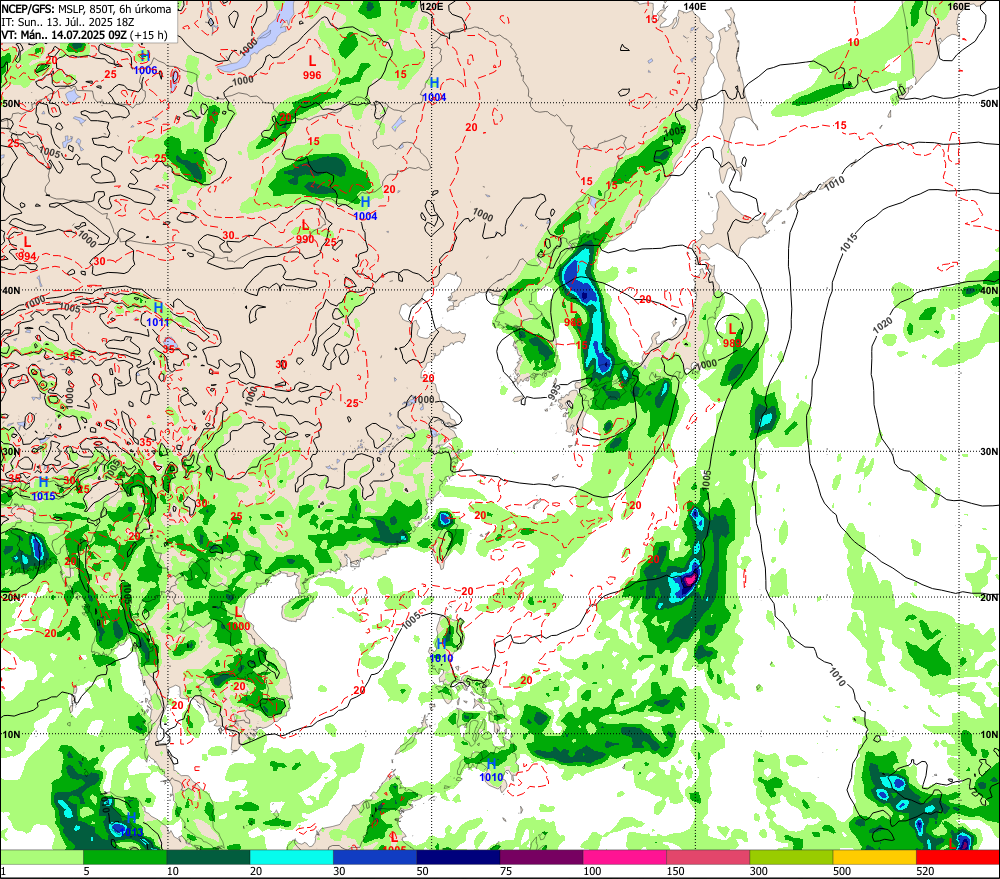Click the L 988 low over Korea
The height and width of the screenshot is (879, 1000).
tap(573, 315)
